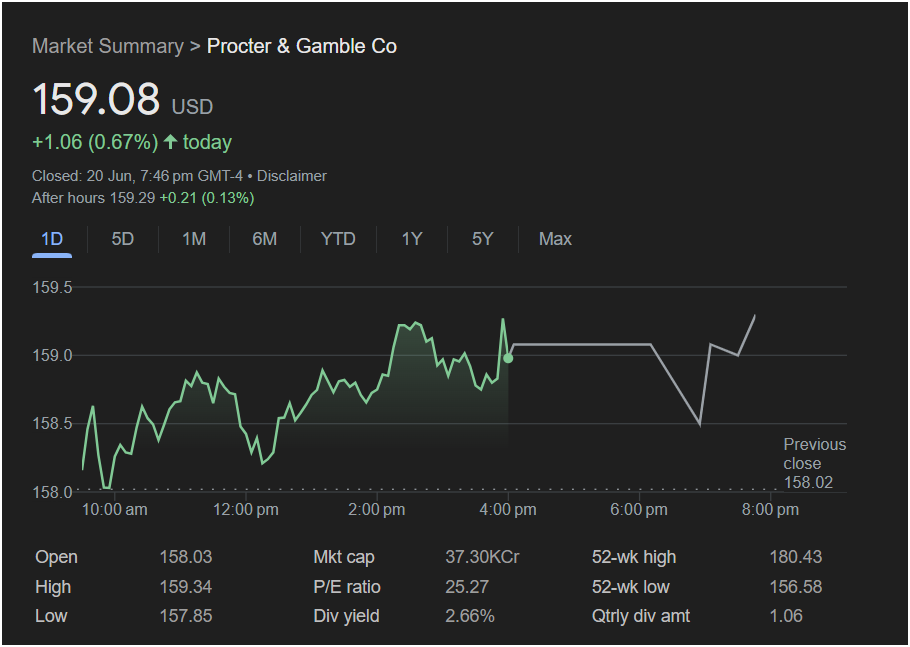Click the green closing price dot on chart
910x647 pixels.
pyautogui.click(x=508, y=359)
